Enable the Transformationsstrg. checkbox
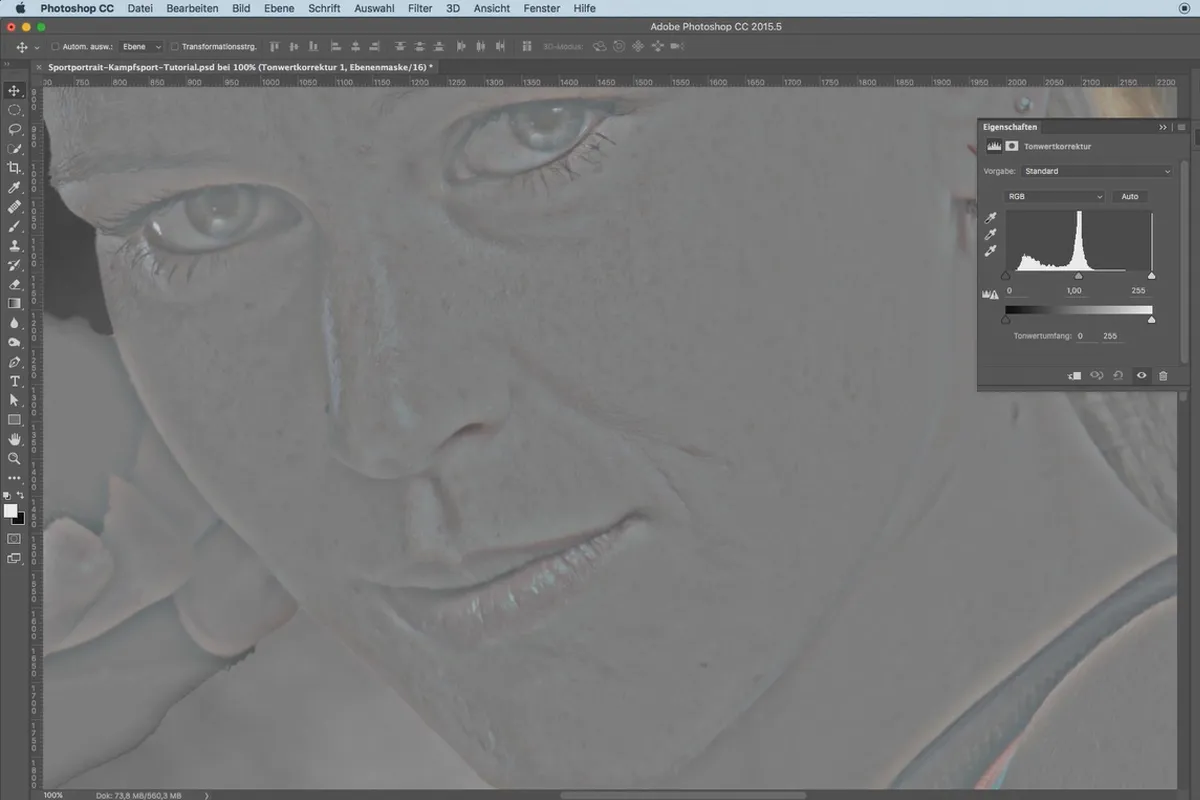Image resolution: width=1200 pixels, height=800 pixels. point(175,46)
